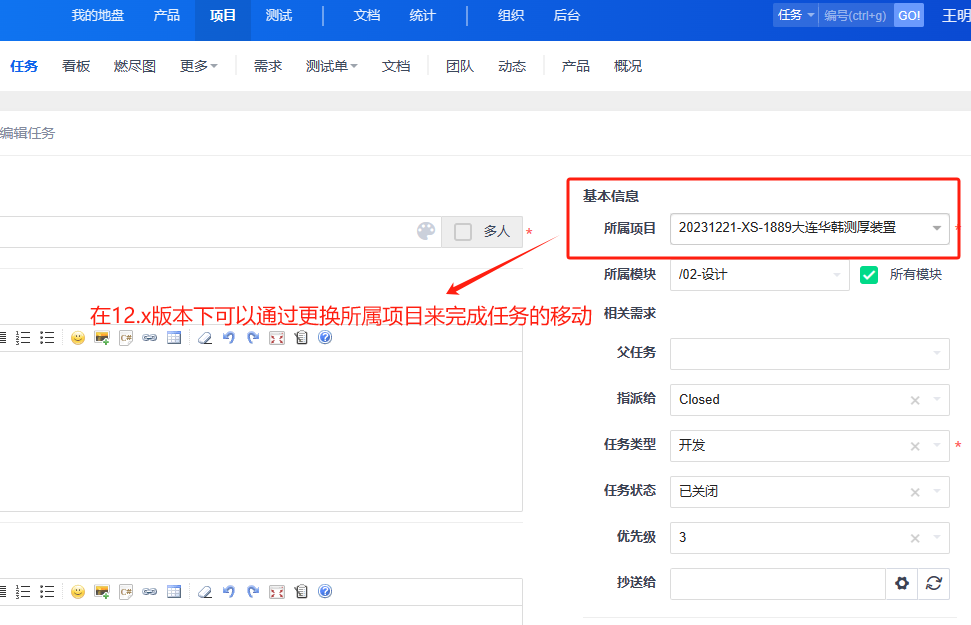The image size is (971, 625).
Task: Open the 看板 tab in the project navigation
Action: pos(76,66)
